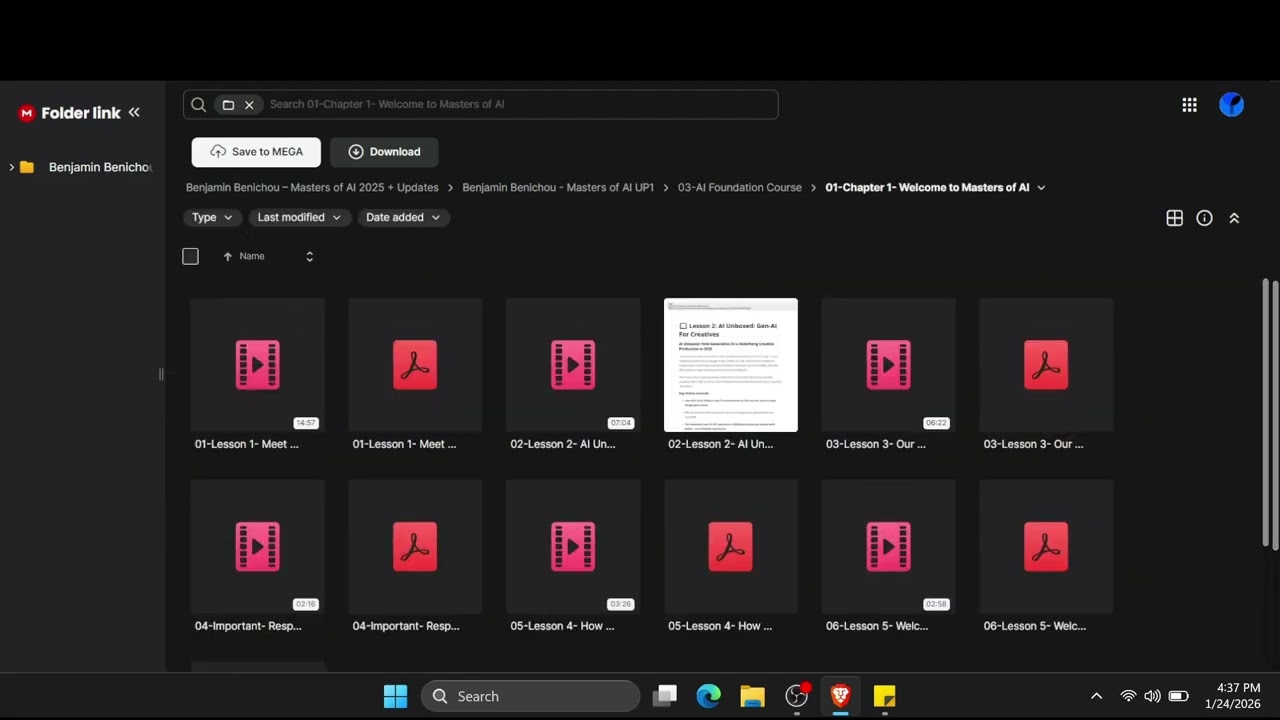Expand the current folder breadcrumb dropdown arrow
The image size is (1280, 720).
tap(1041, 188)
